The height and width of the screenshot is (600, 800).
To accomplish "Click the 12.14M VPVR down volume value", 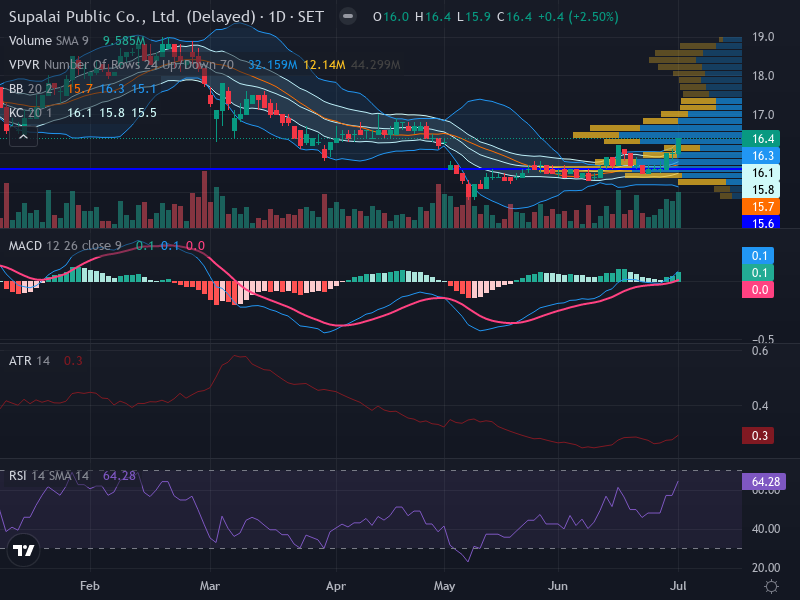I will [324, 65].
